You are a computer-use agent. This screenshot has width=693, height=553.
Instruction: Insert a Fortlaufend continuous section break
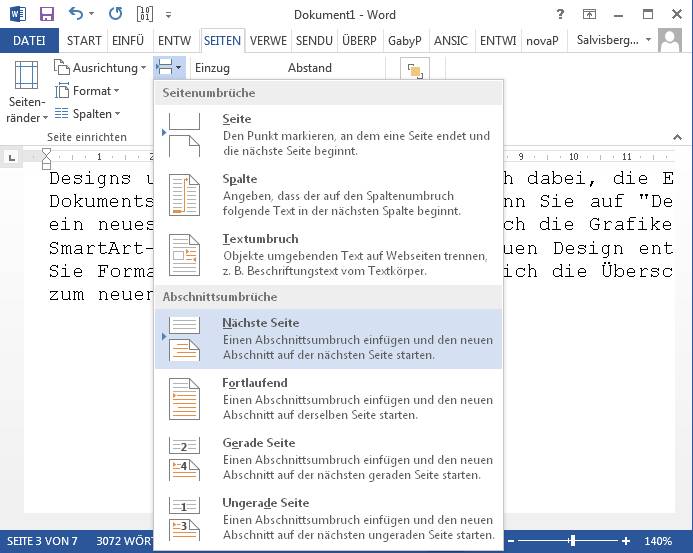pos(328,399)
